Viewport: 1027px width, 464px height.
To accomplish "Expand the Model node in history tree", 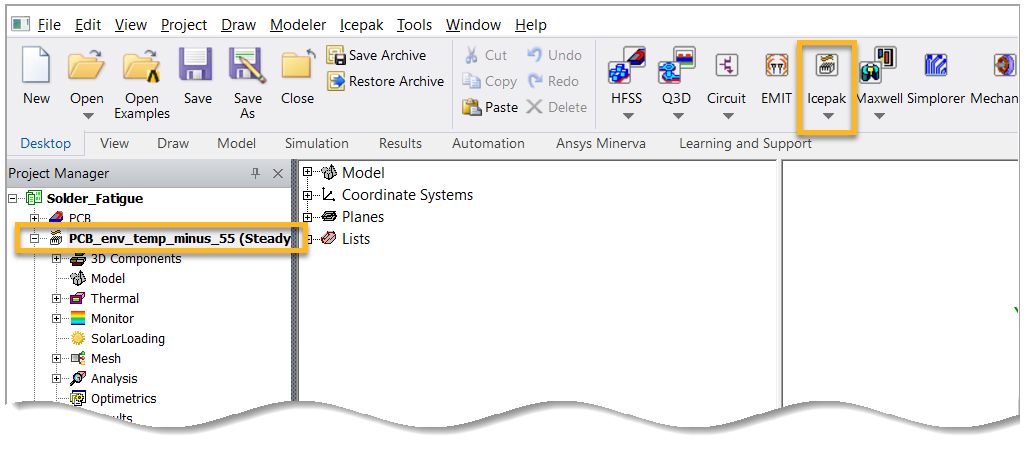I will (307, 173).
